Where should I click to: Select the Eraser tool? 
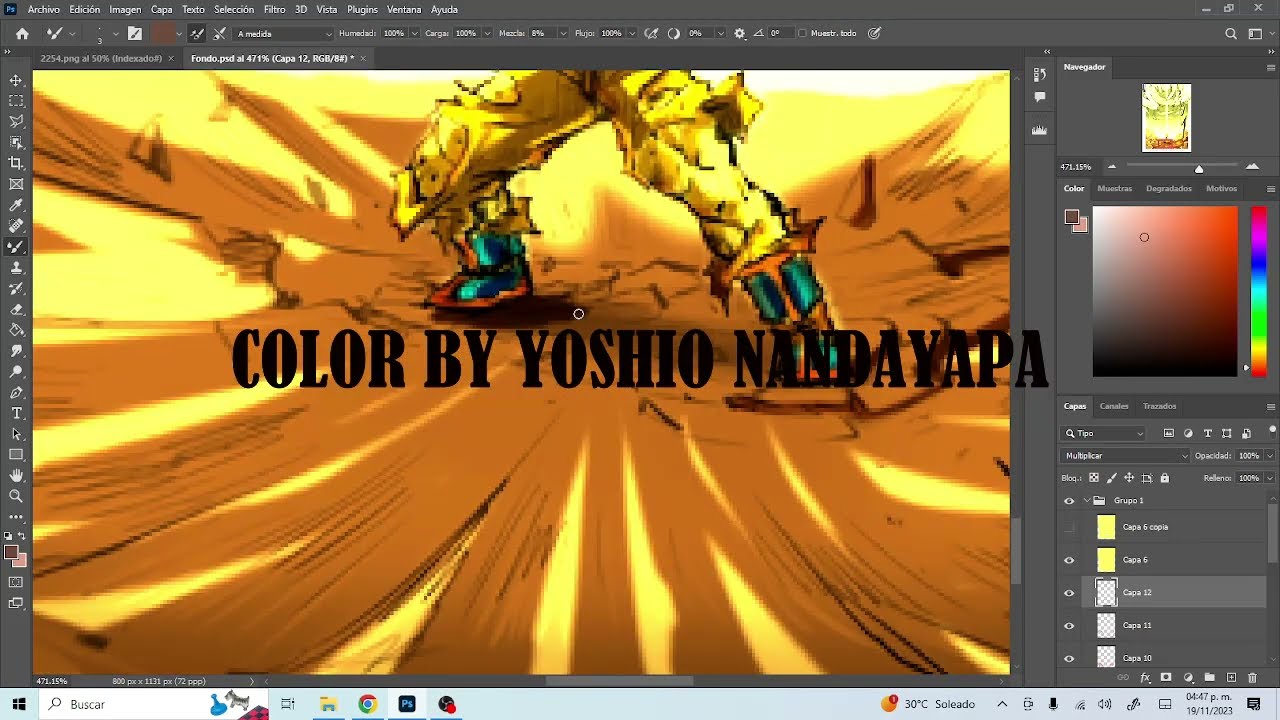click(x=16, y=310)
